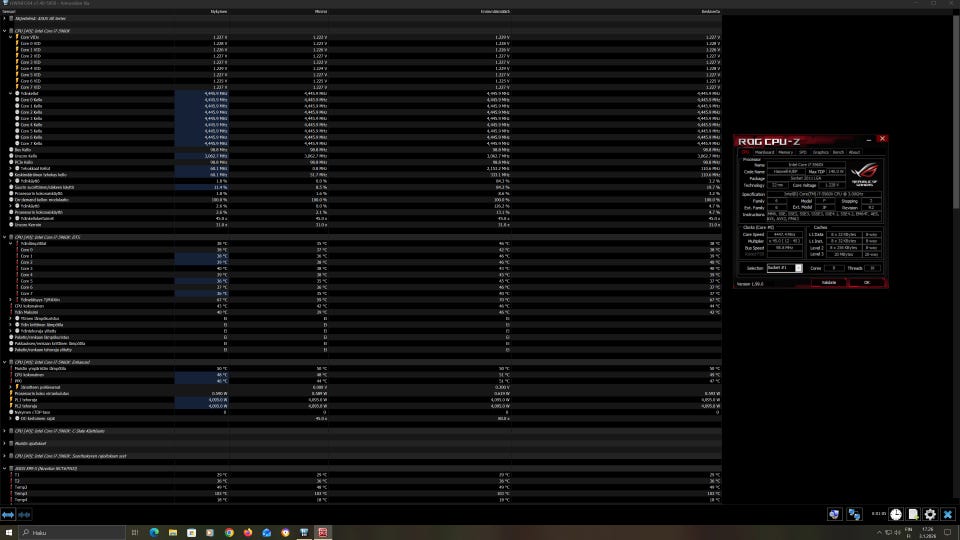Select the Core 0 VID row
The height and width of the screenshot is (540, 960).
361,43
